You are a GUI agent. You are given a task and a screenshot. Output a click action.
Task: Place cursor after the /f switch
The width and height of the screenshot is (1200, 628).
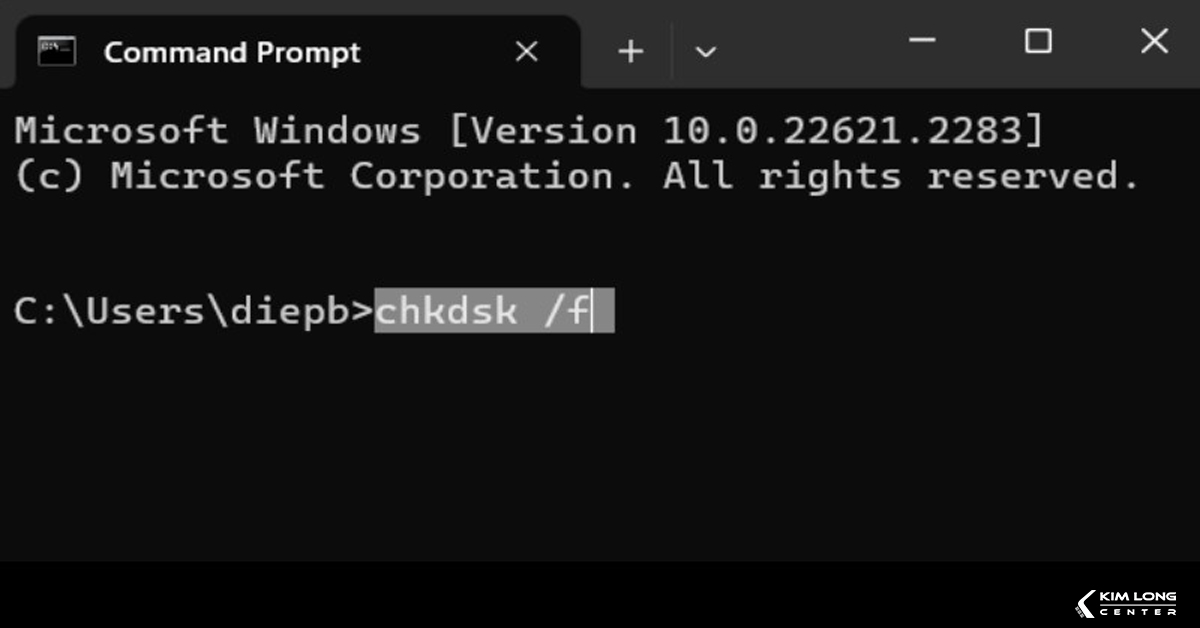(592, 311)
